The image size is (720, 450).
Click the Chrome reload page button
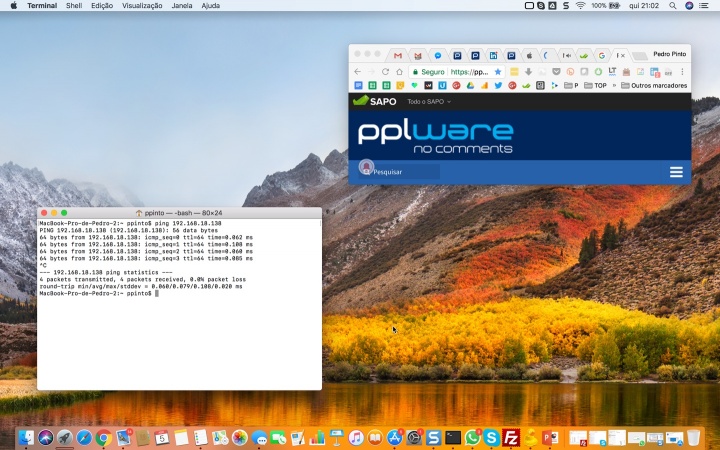386,72
